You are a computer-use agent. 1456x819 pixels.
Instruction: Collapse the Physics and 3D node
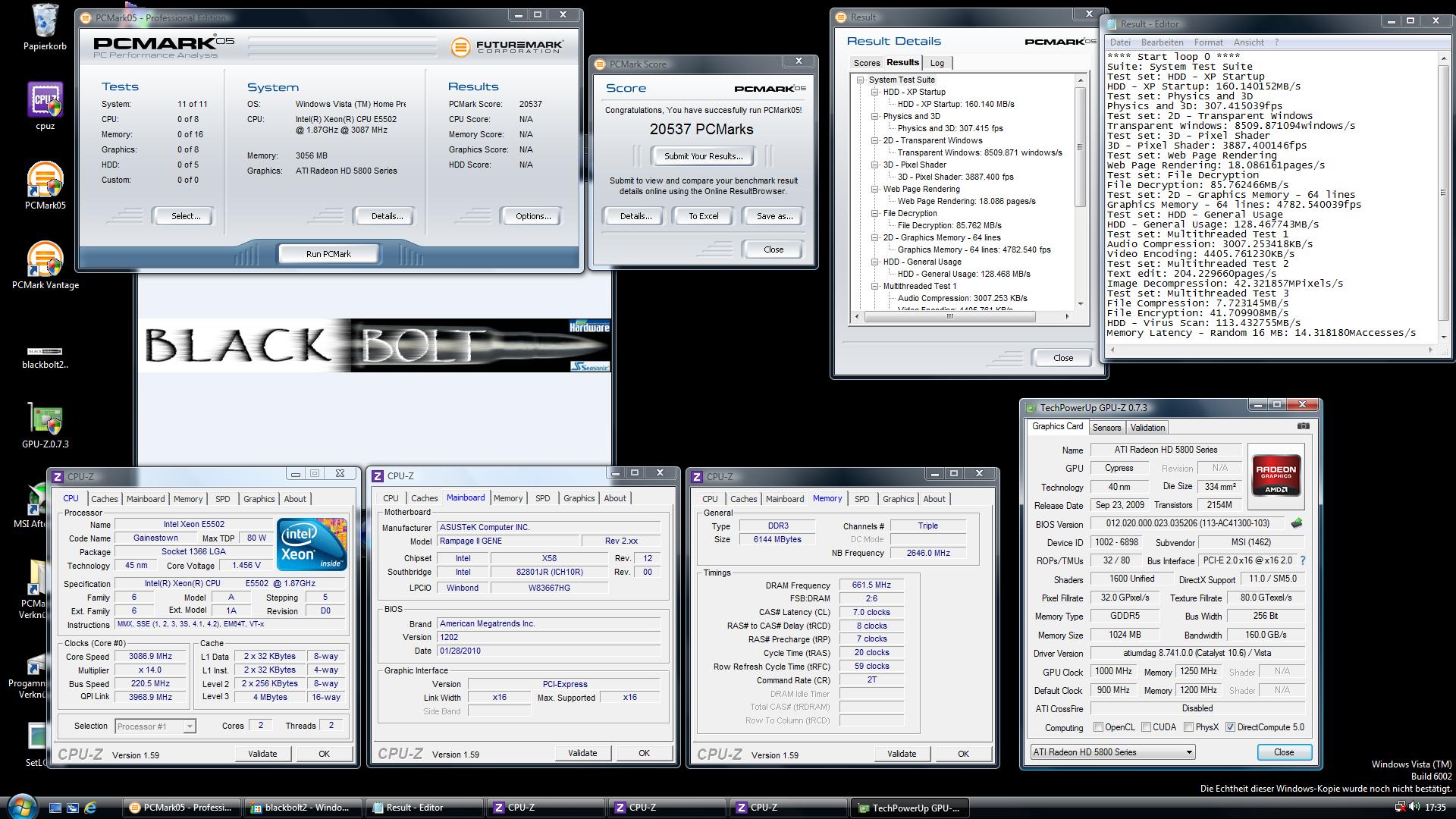point(874,116)
